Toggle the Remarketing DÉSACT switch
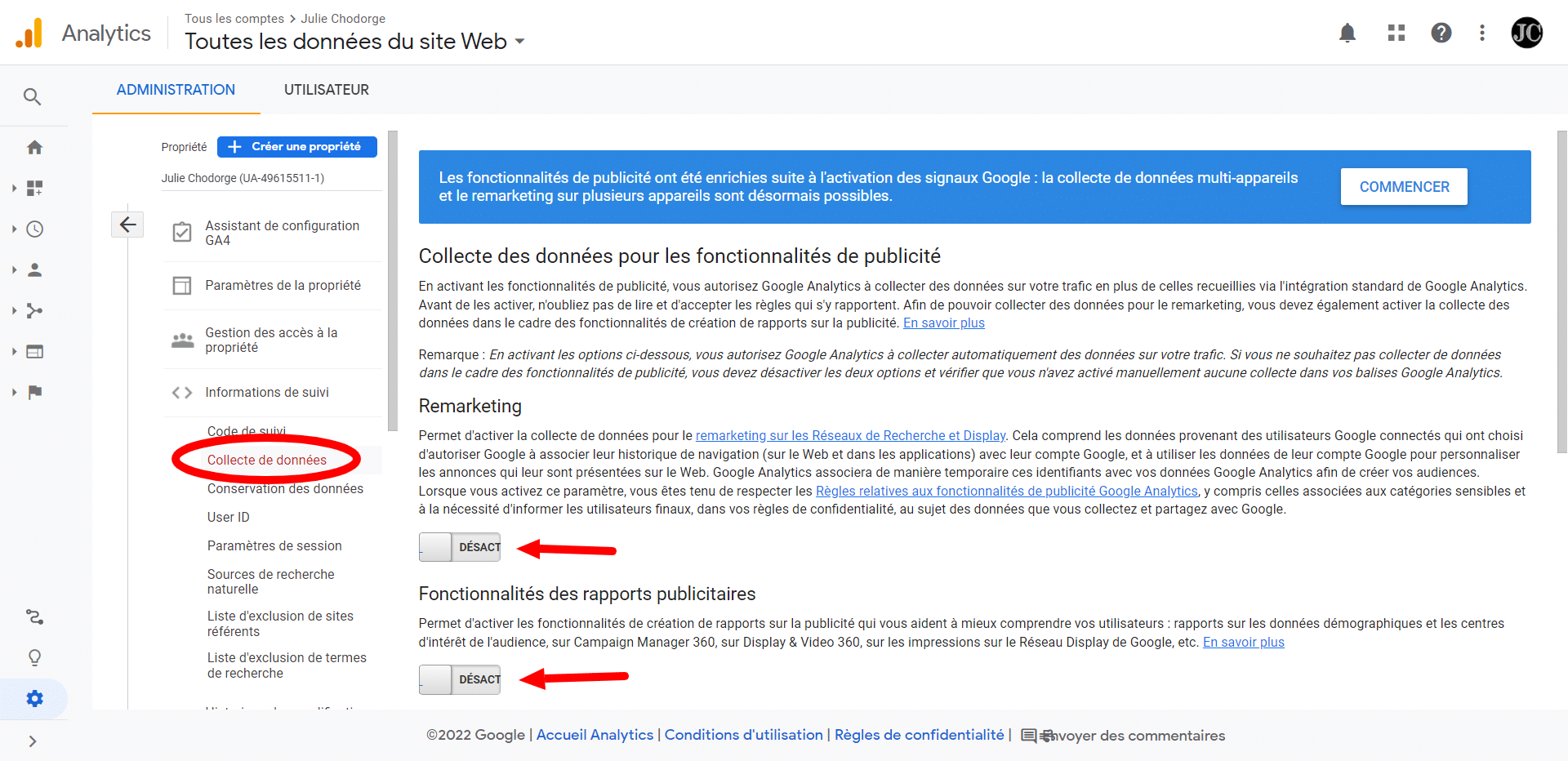1568x761 pixels. [460, 547]
